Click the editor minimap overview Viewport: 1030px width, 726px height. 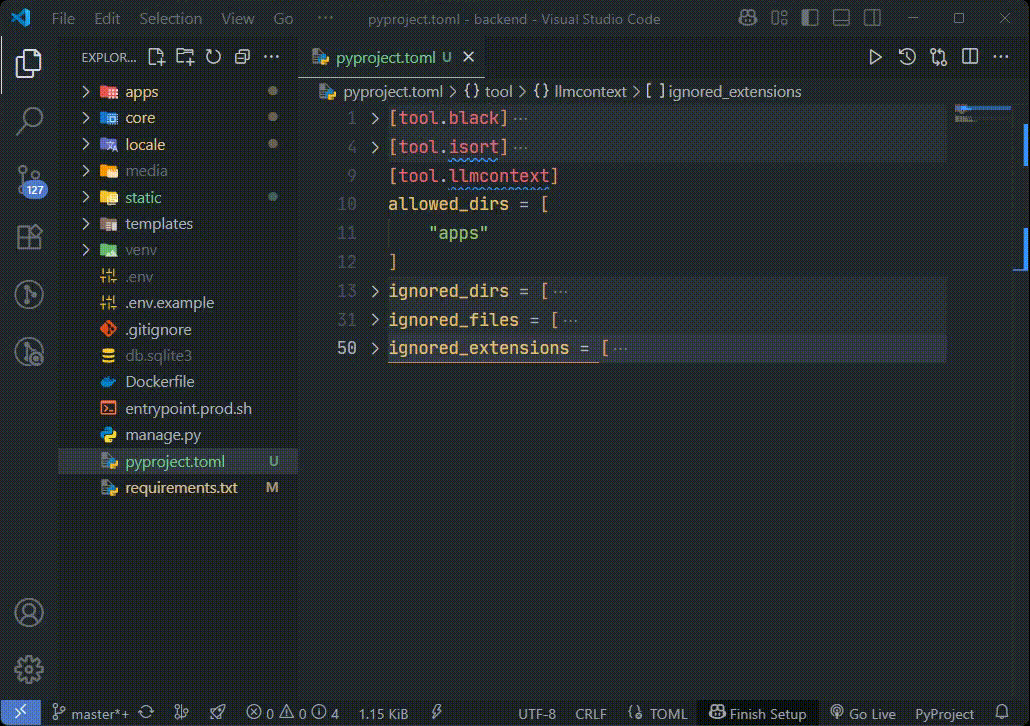983,114
